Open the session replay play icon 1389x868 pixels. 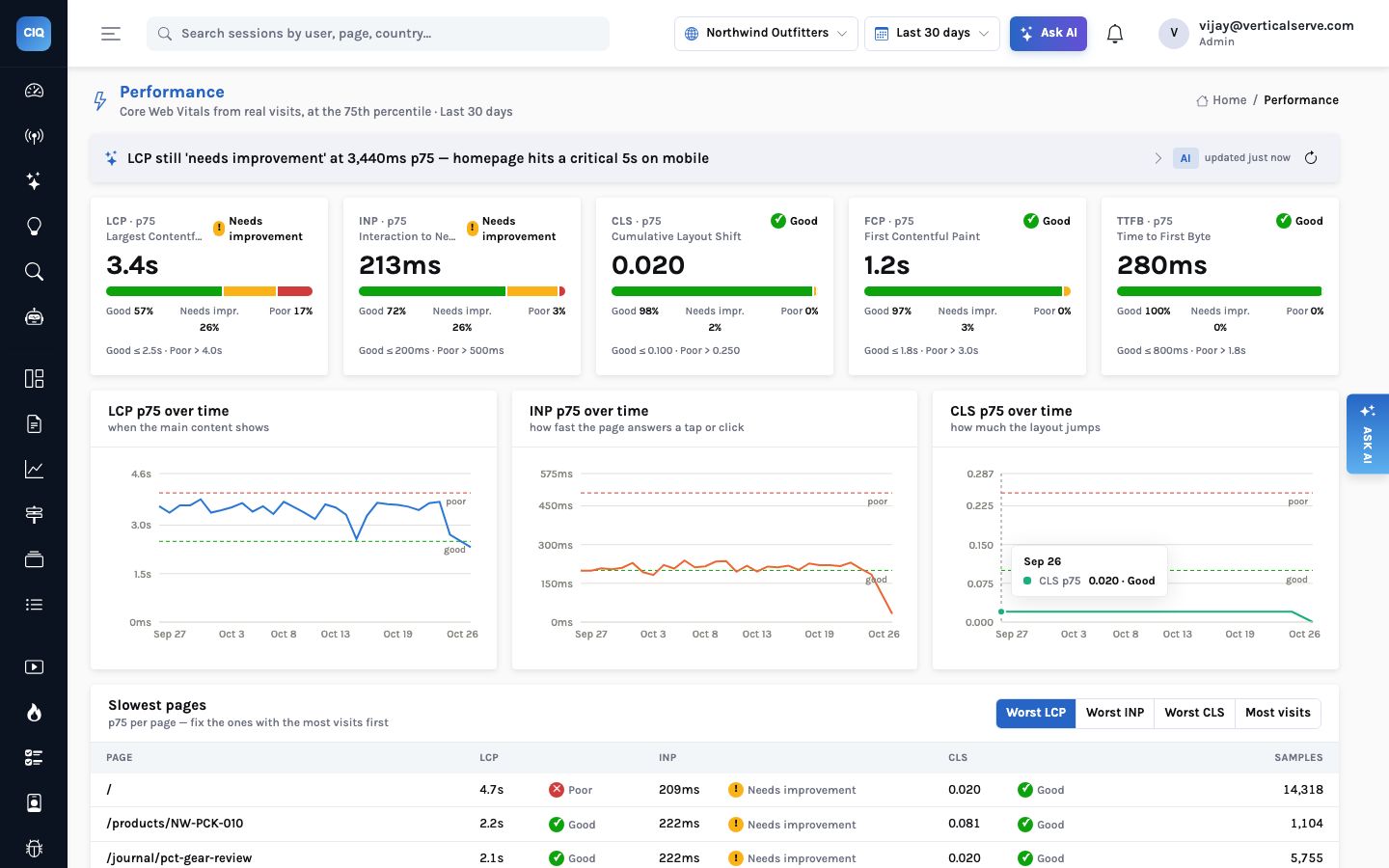pyautogui.click(x=34, y=667)
